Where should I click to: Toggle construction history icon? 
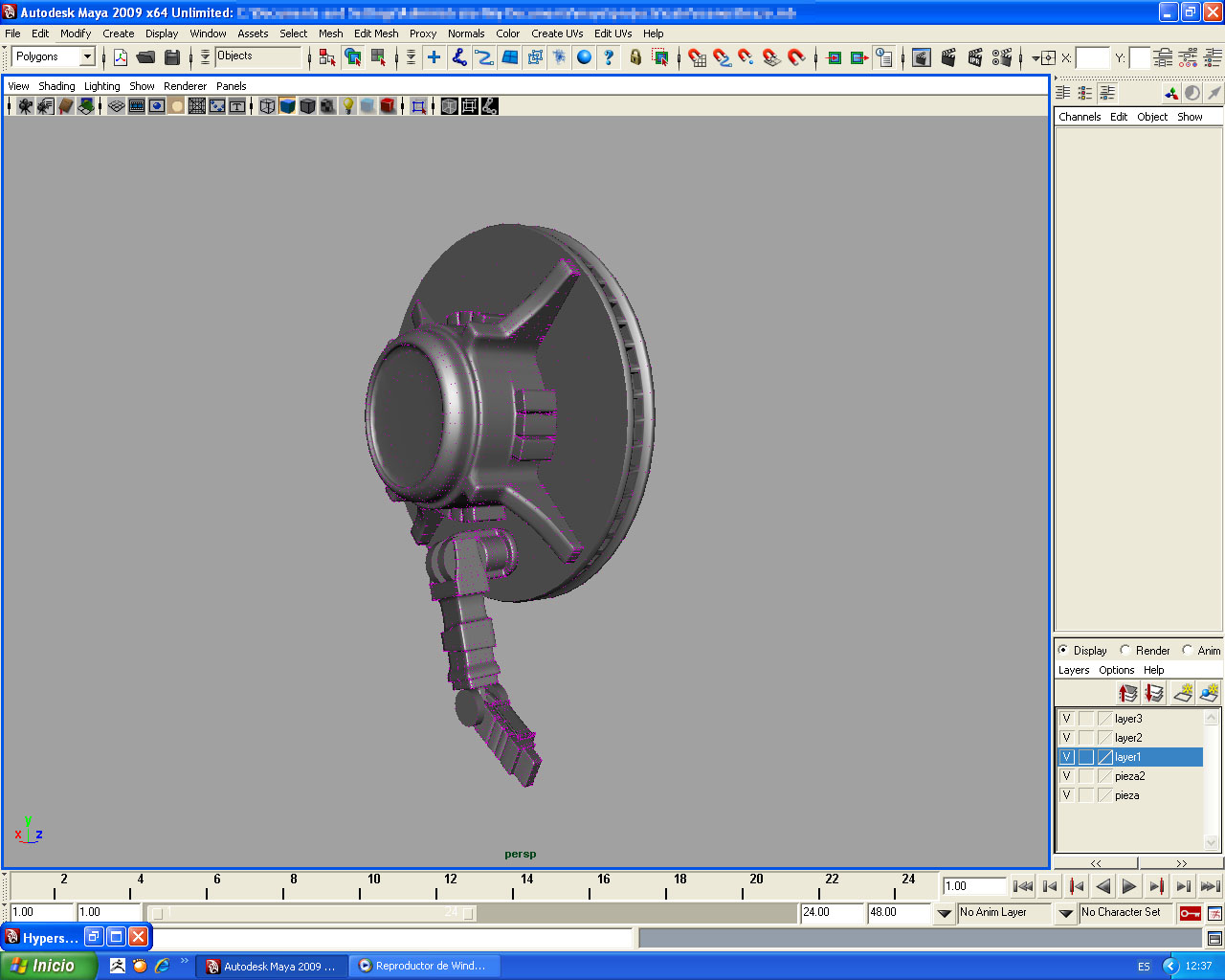(x=884, y=58)
